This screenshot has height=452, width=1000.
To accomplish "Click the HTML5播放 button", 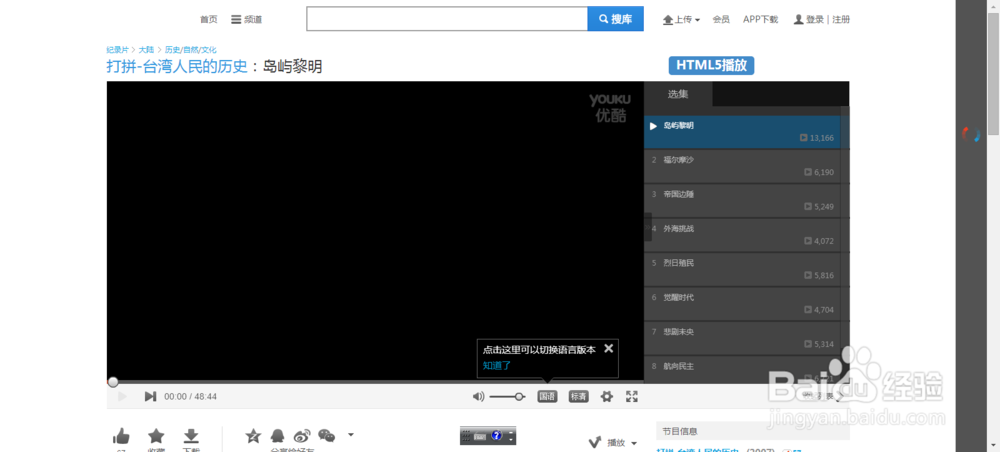I will tap(711, 65).
